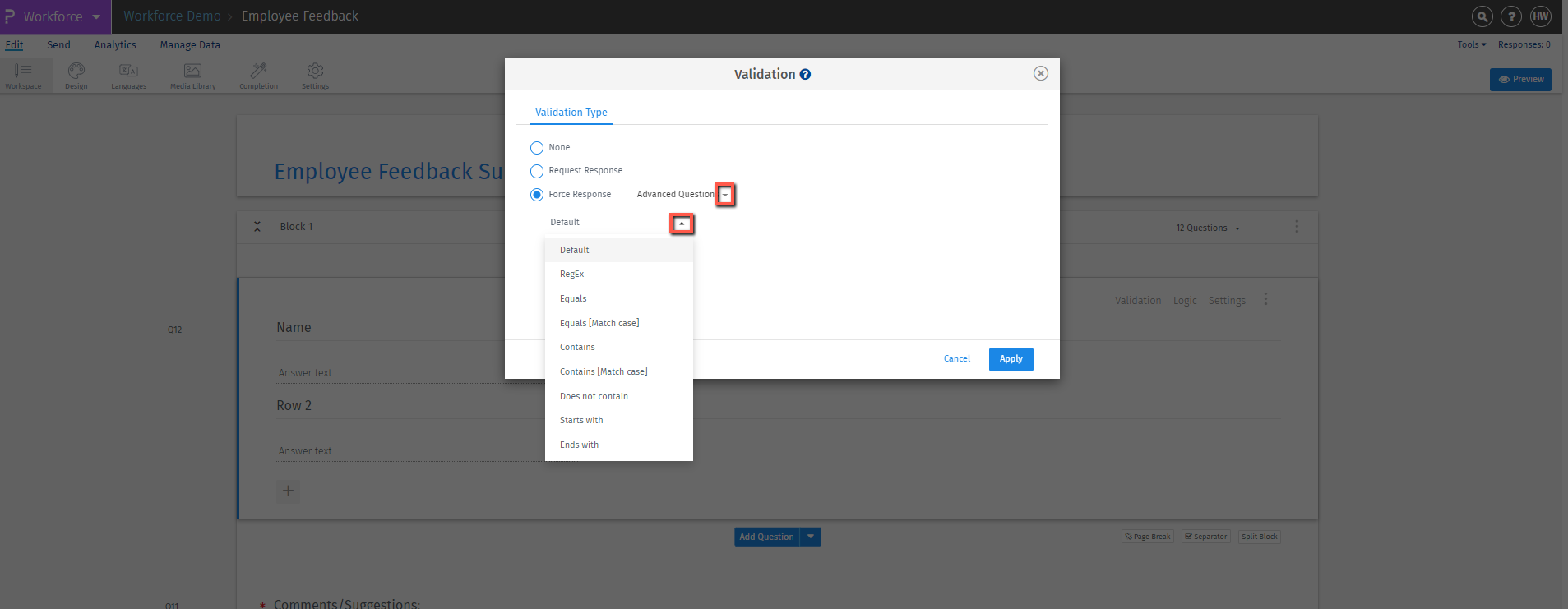Choose Ends with option
This screenshot has width=1568, height=609.
[x=619, y=445]
